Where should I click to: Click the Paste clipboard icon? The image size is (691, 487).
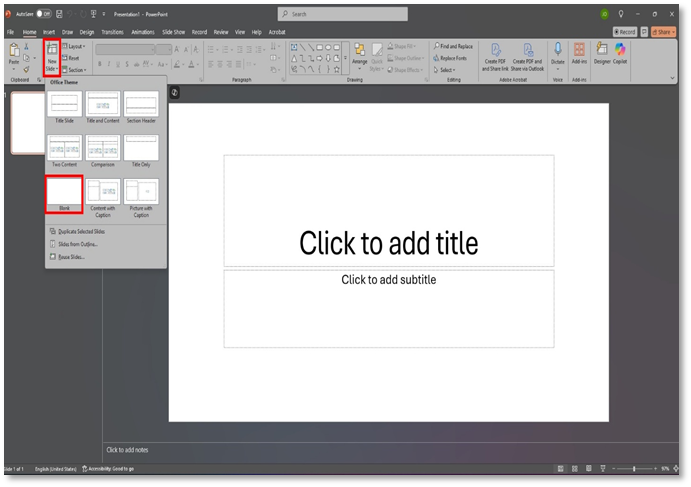(x=14, y=52)
